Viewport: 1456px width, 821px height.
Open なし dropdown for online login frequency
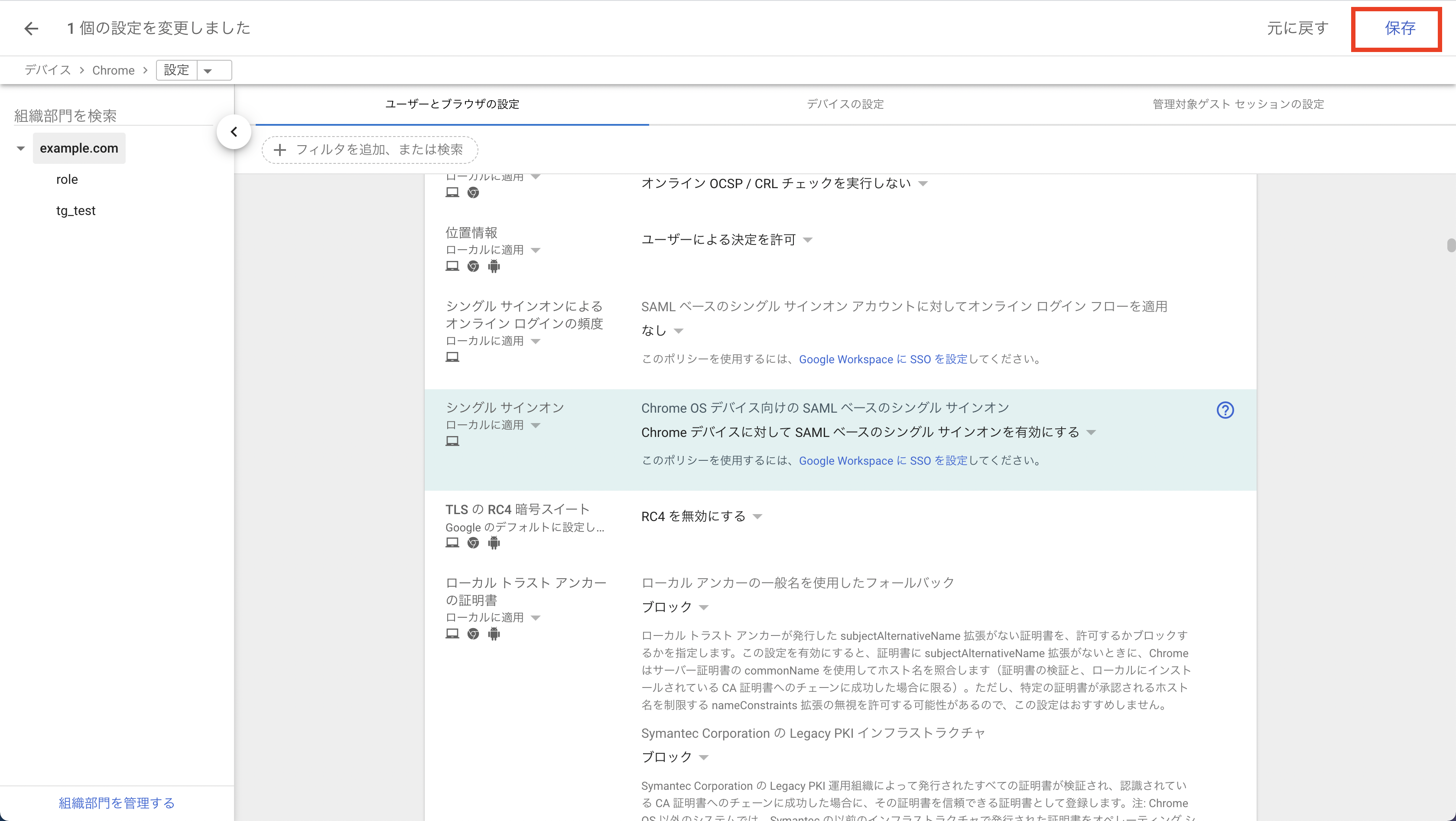tap(662, 331)
